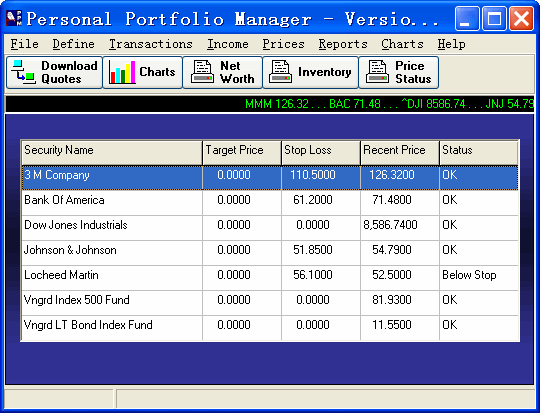Click the 110.5000 stop loss value
Screen dimensions: 540x413
(x=313, y=175)
